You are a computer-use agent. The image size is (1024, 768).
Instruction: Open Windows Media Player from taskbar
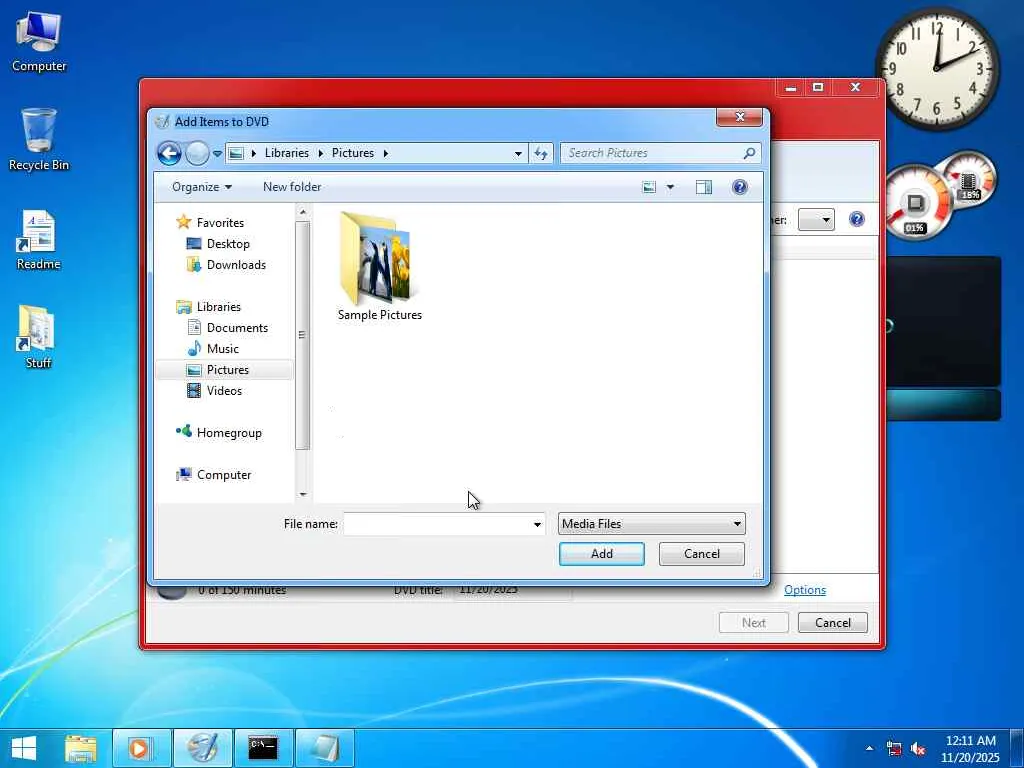point(140,748)
